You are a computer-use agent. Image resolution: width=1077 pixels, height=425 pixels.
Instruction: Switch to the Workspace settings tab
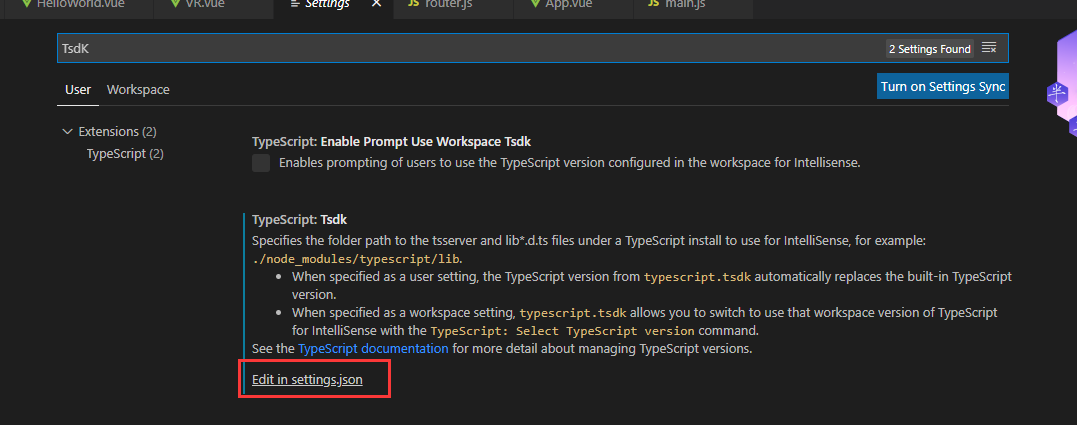[x=138, y=90]
